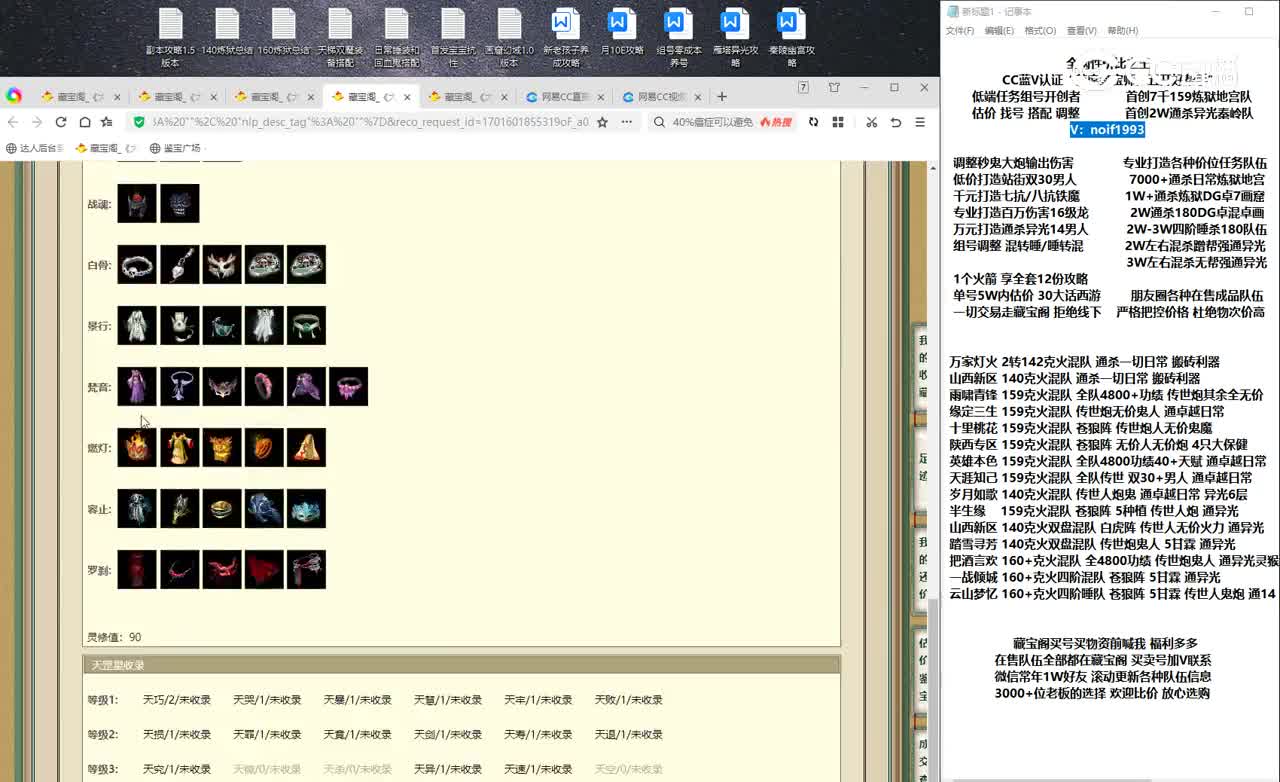The height and width of the screenshot is (782, 1280).
Task: Reload the page with the refresh icon
Action: 61,122
